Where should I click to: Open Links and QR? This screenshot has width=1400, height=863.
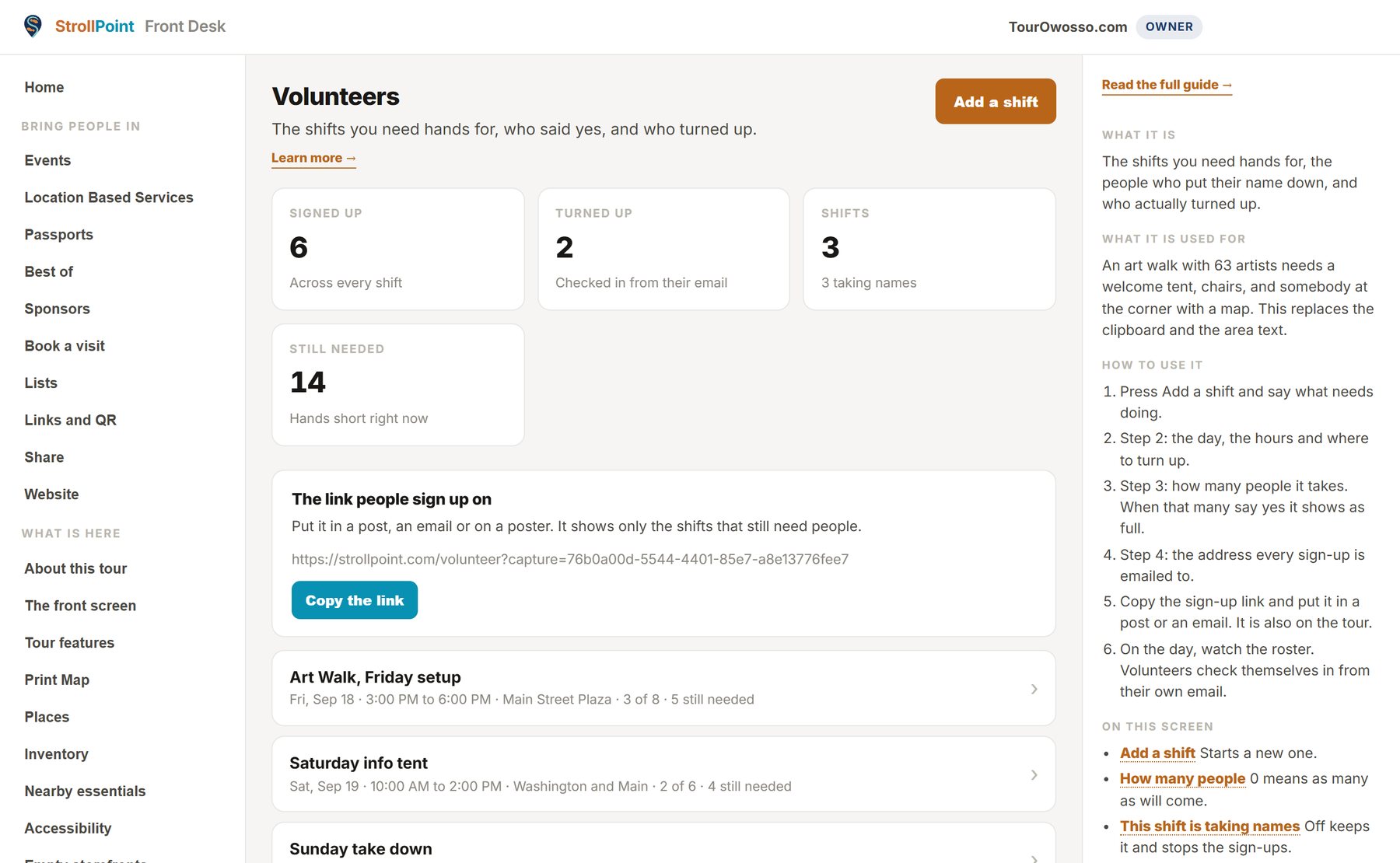[71, 420]
